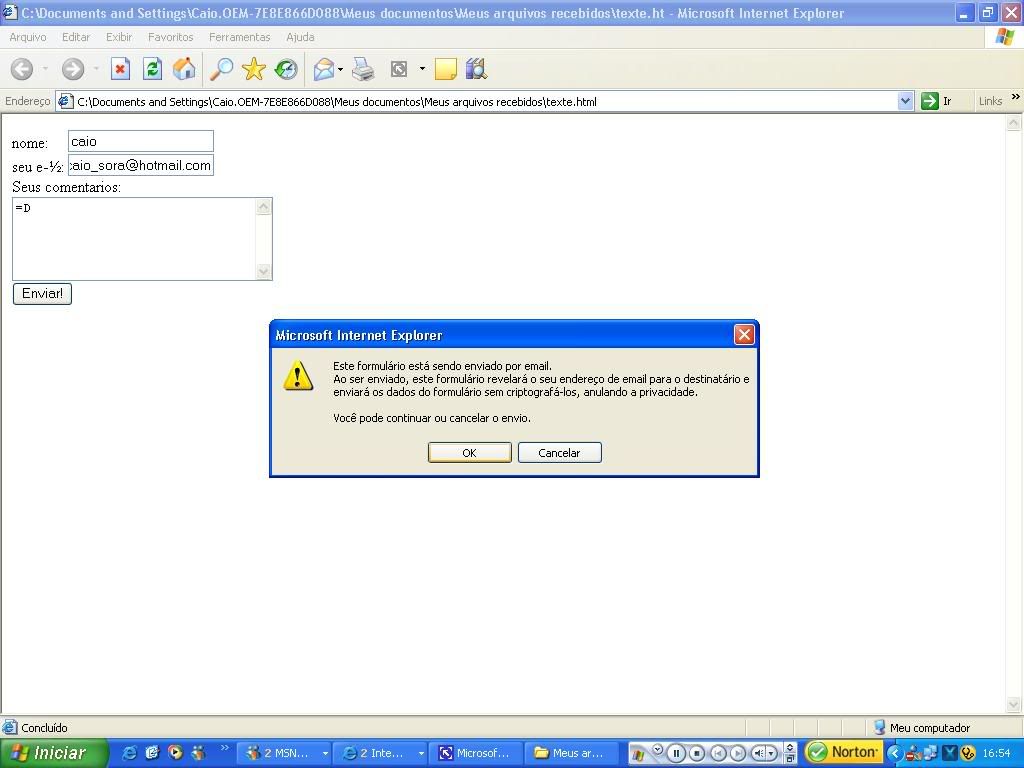The height and width of the screenshot is (768, 1024).
Task: Click Cancelar in the dialog
Action: [560, 453]
